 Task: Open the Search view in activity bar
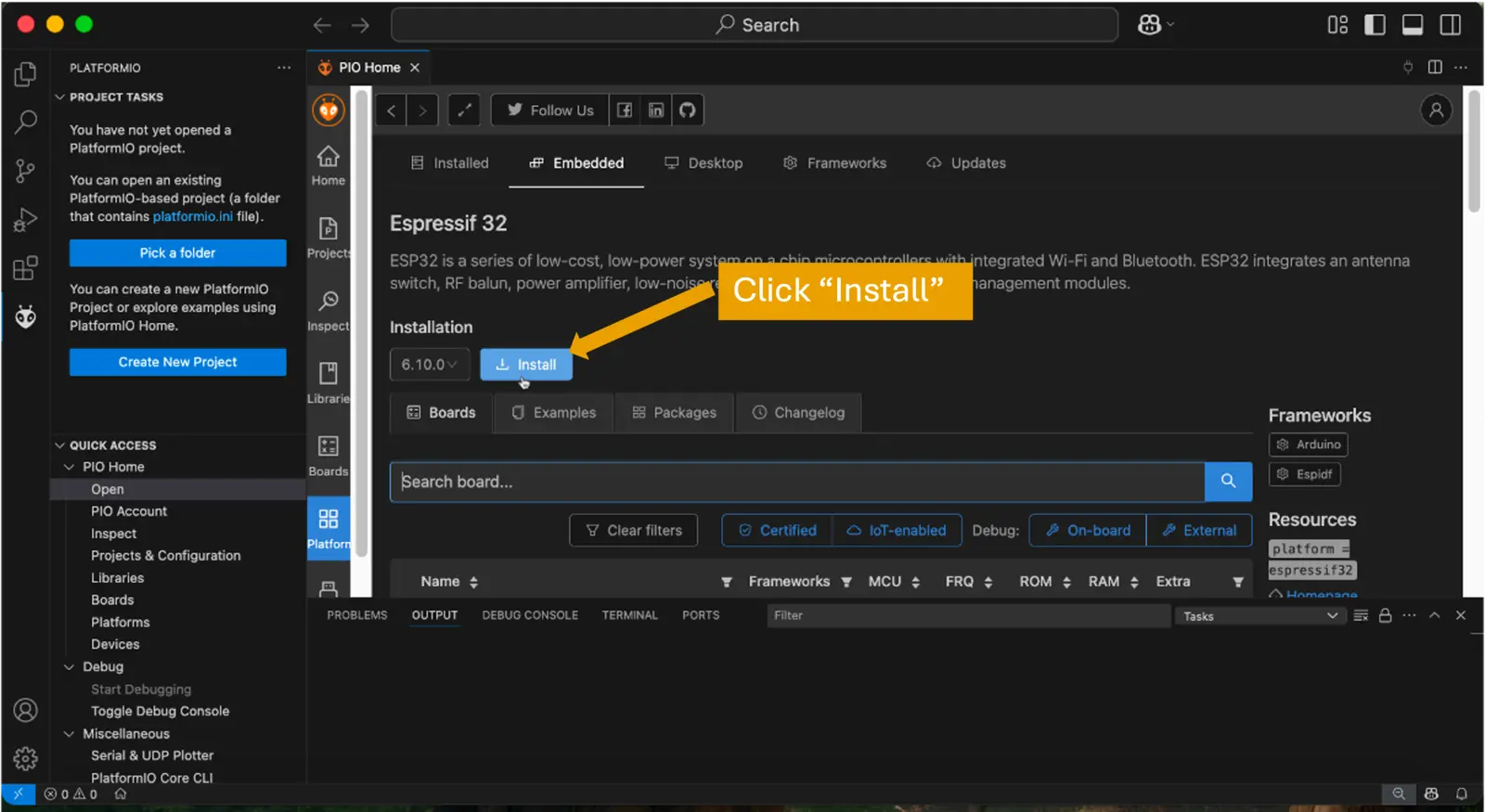coord(26,122)
